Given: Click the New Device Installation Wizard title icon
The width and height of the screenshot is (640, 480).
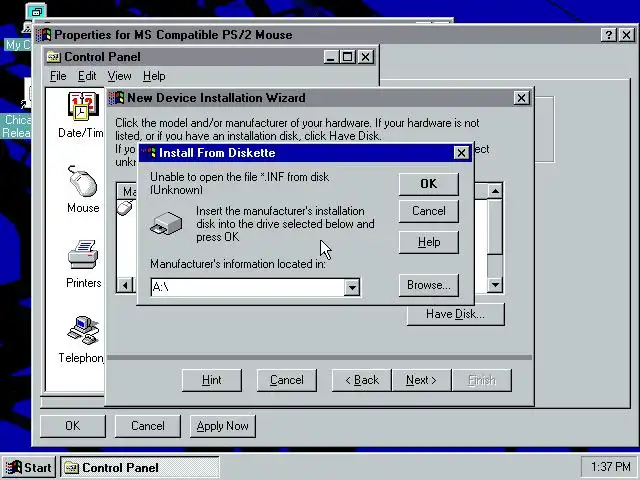Looking at the screenshot, I should point(117,98).
